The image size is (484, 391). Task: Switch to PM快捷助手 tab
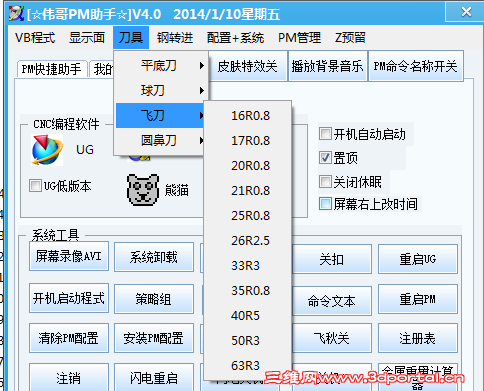tap(51, 69)
